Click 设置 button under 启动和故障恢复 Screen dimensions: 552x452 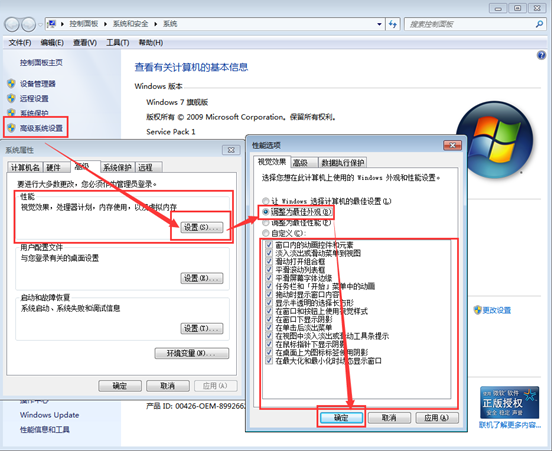pos(201,328)
